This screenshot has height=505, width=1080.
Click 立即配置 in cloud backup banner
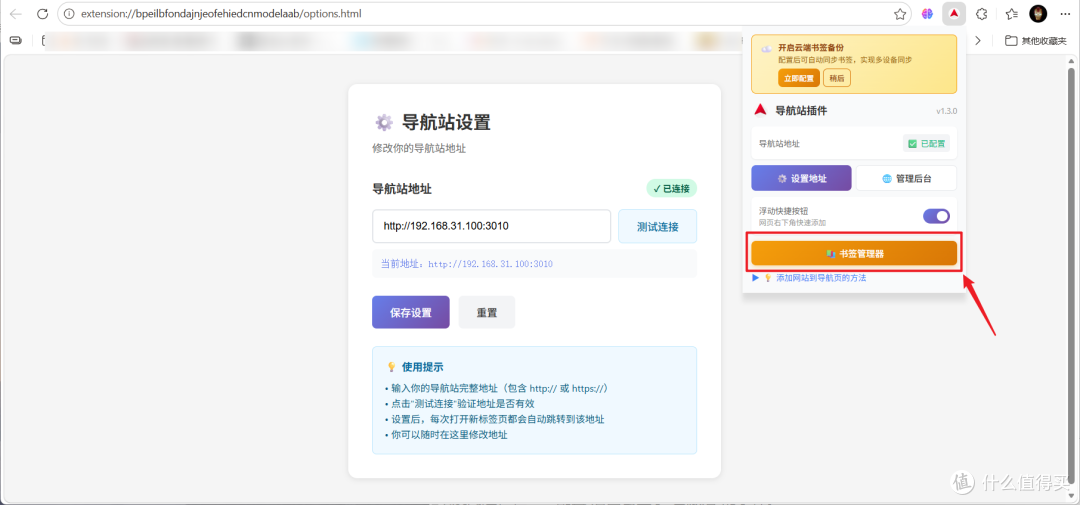800,78
